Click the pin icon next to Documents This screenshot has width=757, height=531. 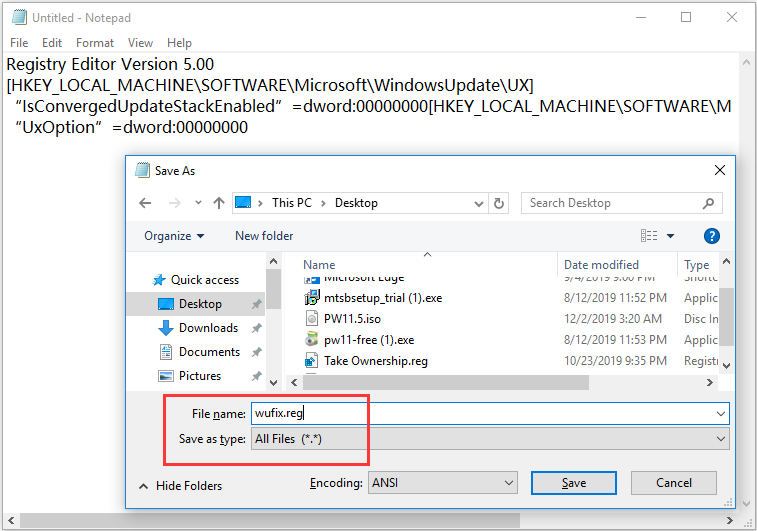tap(256, 352)
